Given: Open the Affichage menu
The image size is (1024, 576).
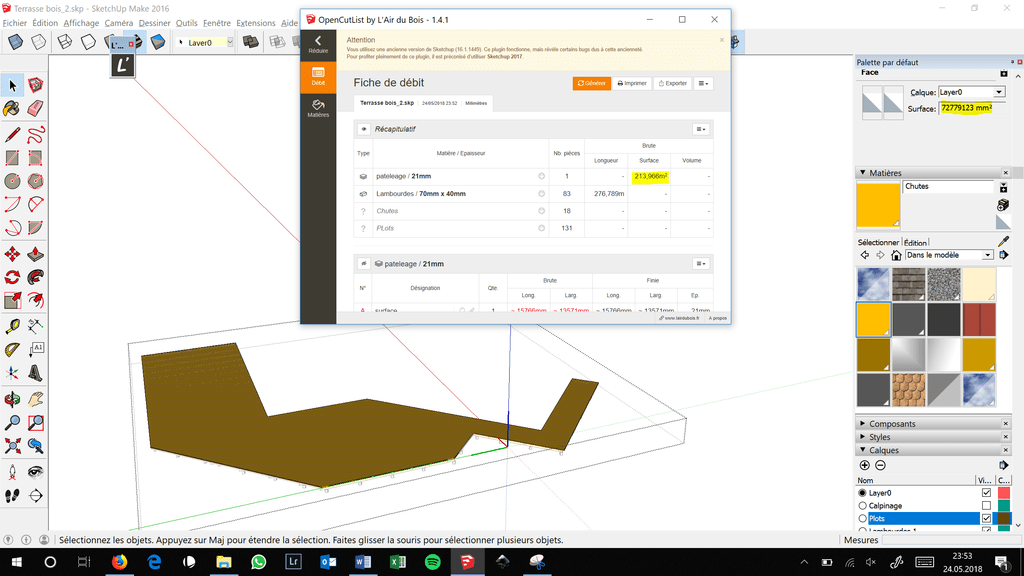Looking at the screenshot, I should click(81, 23).
